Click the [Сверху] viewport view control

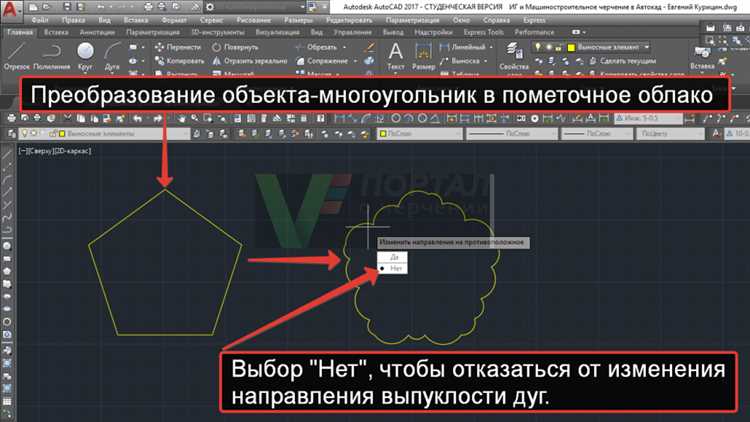[40, 151]
